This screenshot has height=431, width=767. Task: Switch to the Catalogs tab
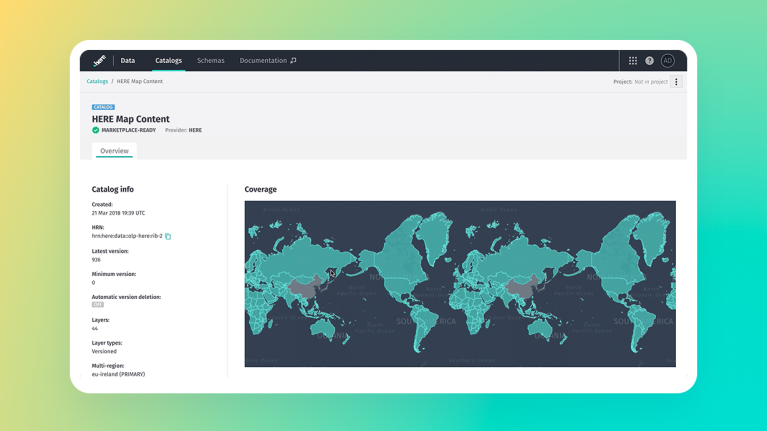[168, 61]
